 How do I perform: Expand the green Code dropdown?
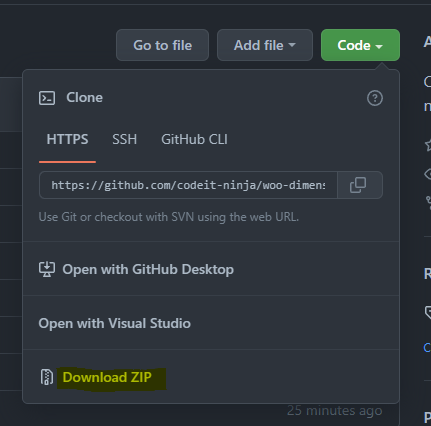point(360,45)
